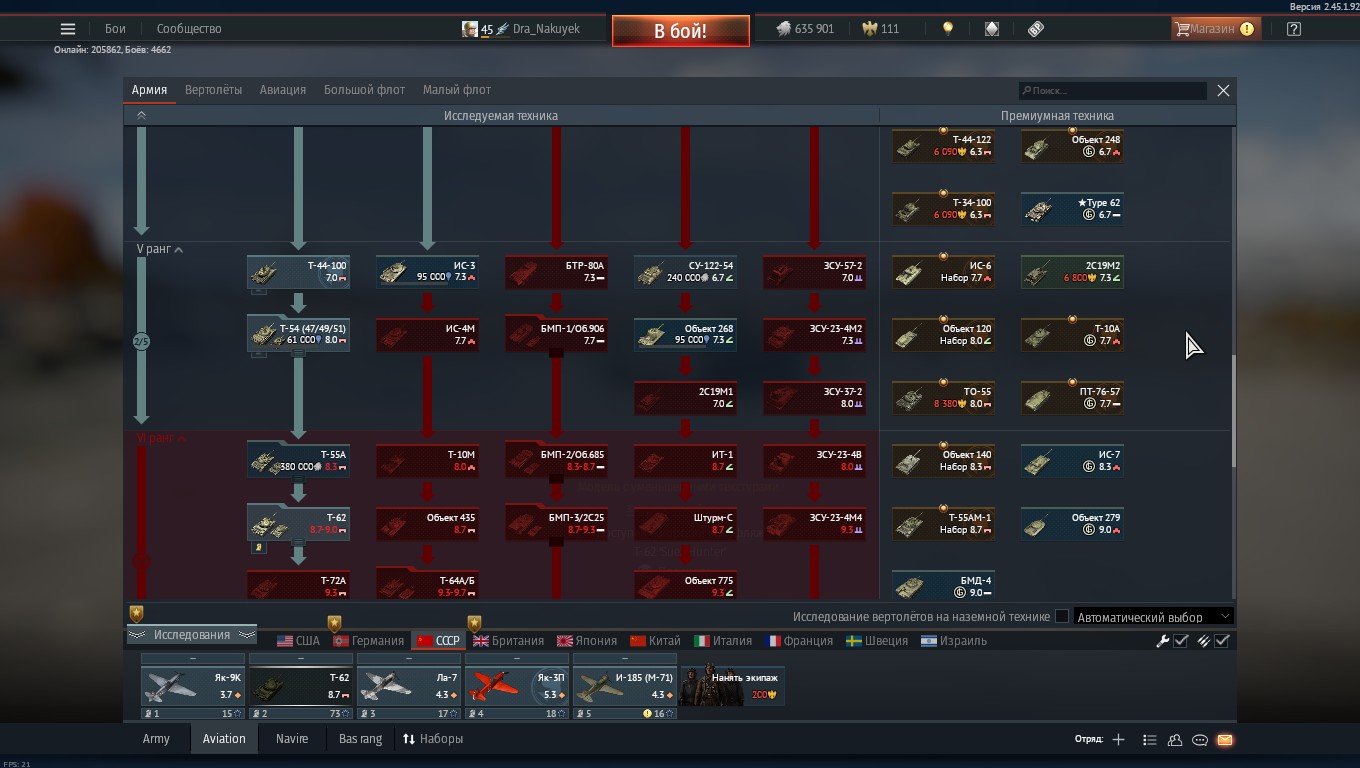
Task: Select the СУ-122-54 vehicle card
Action: (x=685, y=272)
